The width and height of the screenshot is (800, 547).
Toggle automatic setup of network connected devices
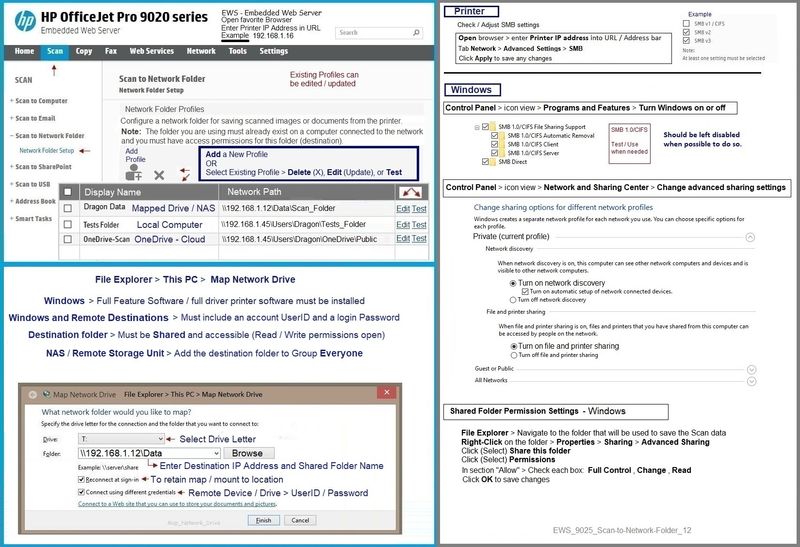coord(525,292)
